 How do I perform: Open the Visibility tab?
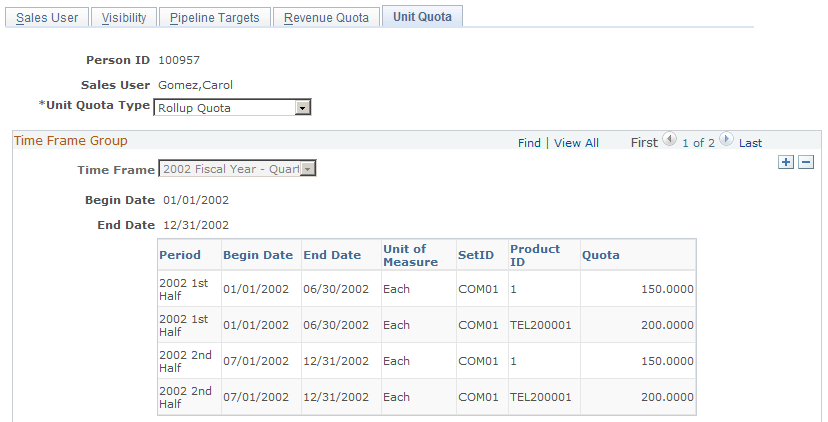coord(124,18)
